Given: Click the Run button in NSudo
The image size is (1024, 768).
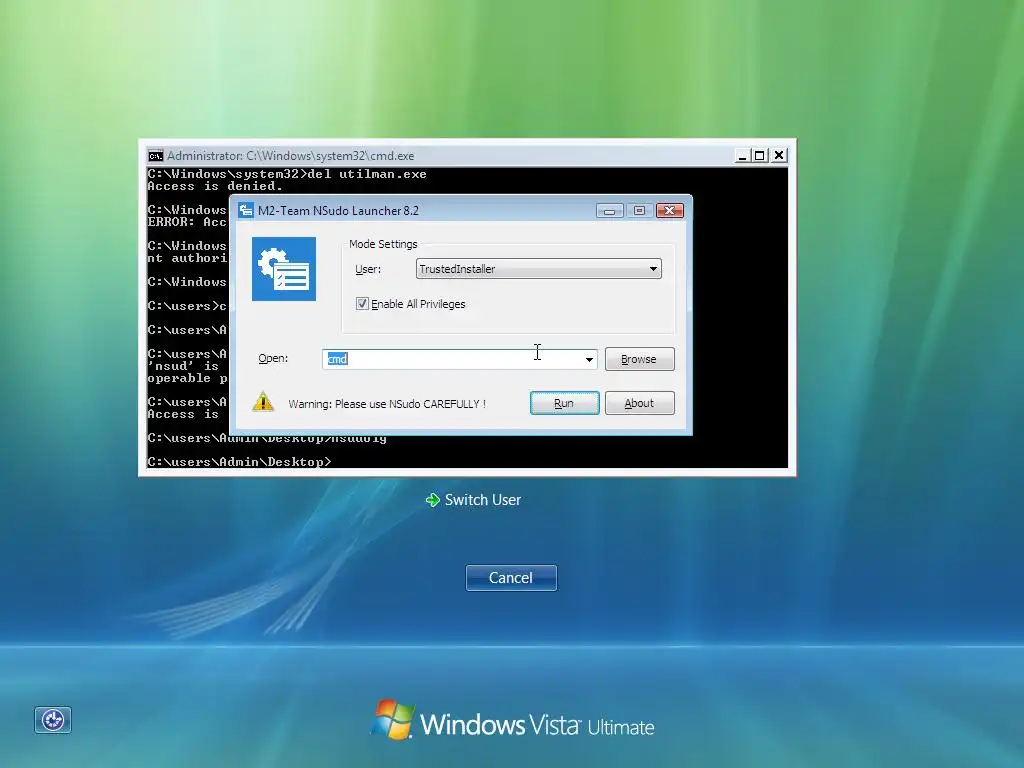Looking at the screenshot, I should click(564, 403).
